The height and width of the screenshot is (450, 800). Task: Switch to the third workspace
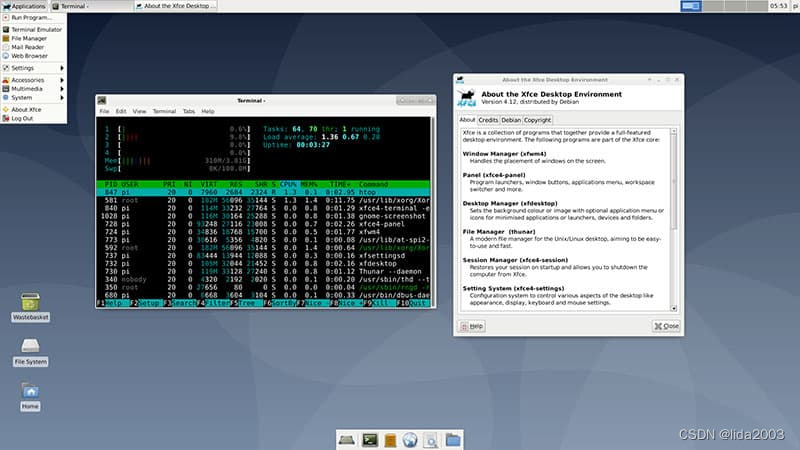pos(735,6)
